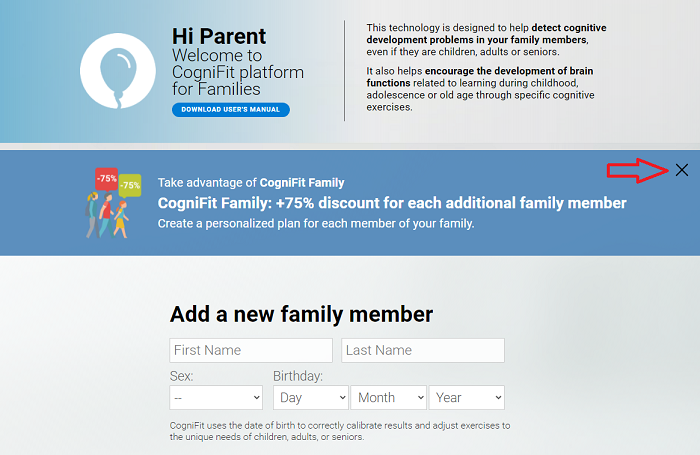
Task: Click the red arrow pointing at close
Action: tap(637, 171)
